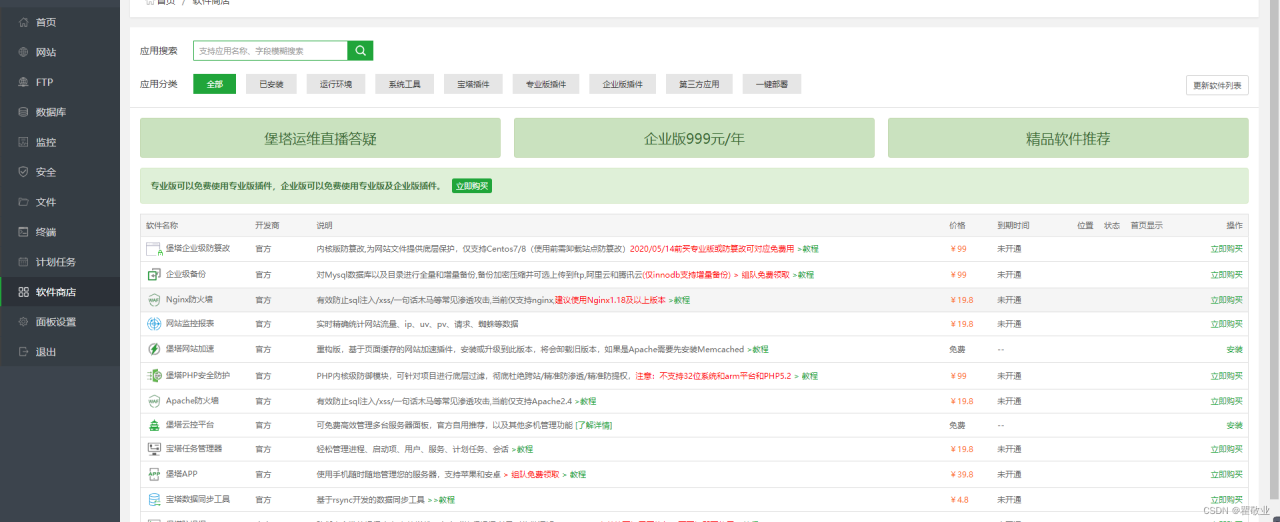Click the 堡塔云控平台 plugin icon

point(154,425)
